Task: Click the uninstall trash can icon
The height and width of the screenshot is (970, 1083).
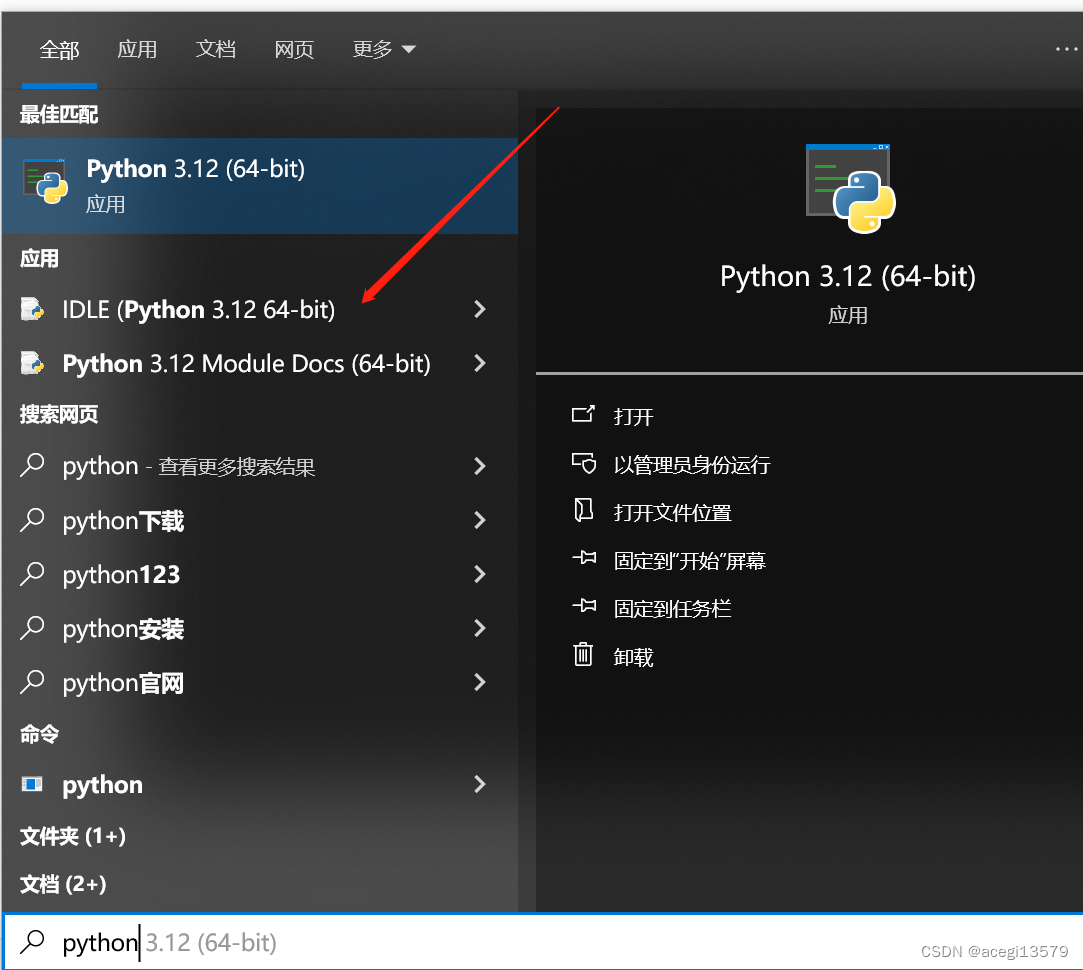Action: (583, 654)
